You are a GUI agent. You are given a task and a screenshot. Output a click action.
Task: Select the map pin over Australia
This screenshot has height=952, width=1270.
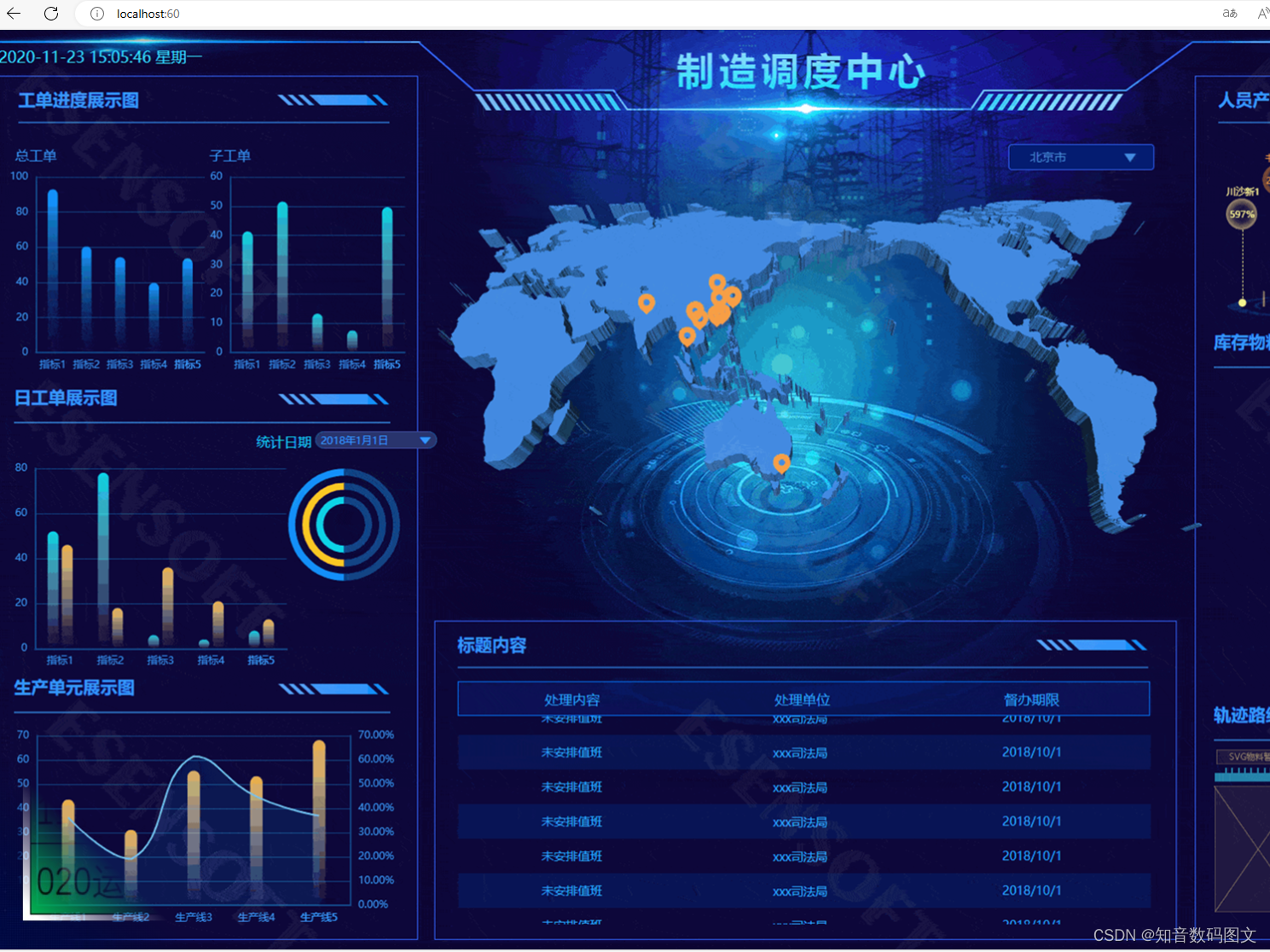click(781, 463)
